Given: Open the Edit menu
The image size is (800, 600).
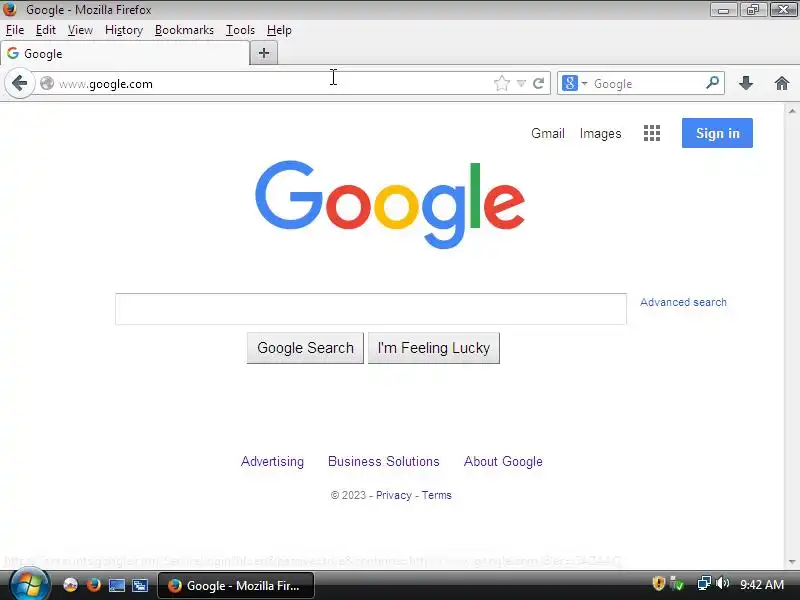Looking at the screenshot, I should (x=45, y=30).
